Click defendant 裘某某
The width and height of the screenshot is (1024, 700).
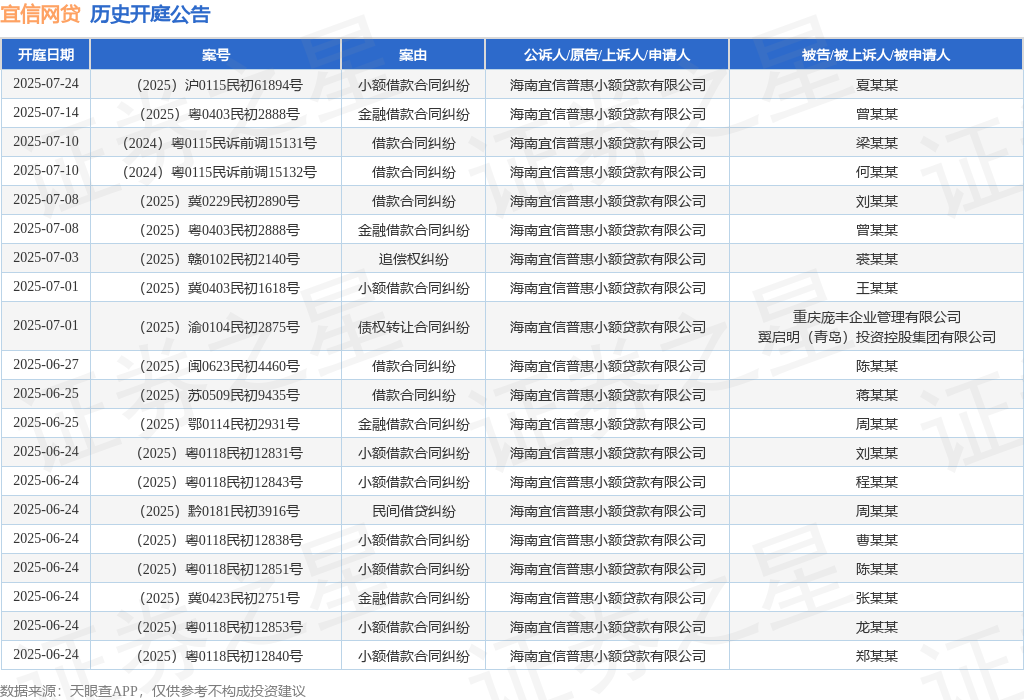(x=876, y=259)
